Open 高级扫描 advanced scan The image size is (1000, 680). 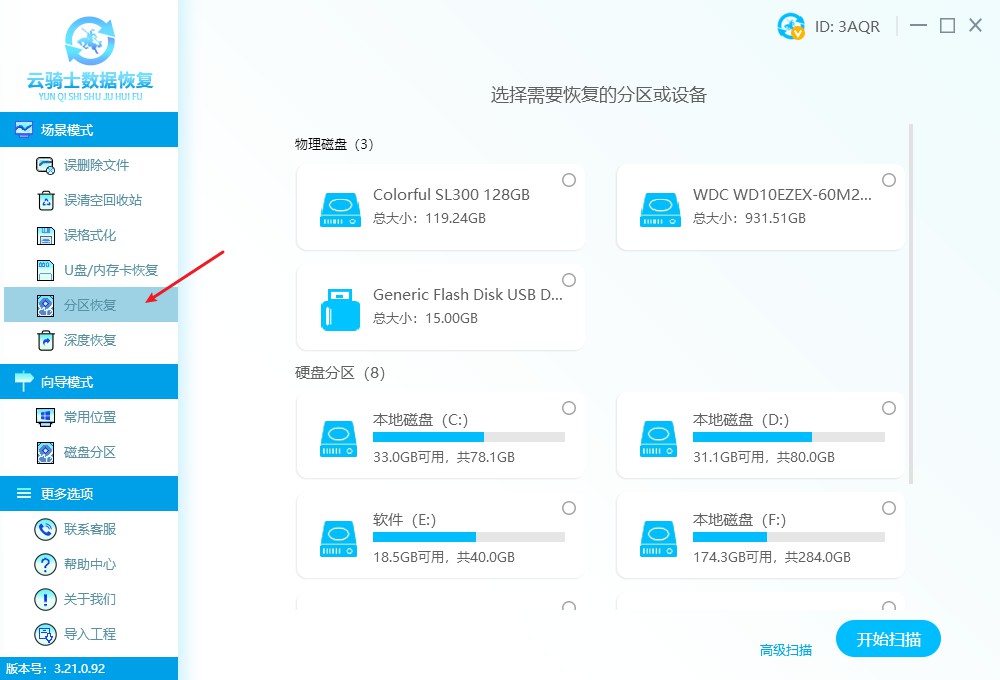(785, 649)
